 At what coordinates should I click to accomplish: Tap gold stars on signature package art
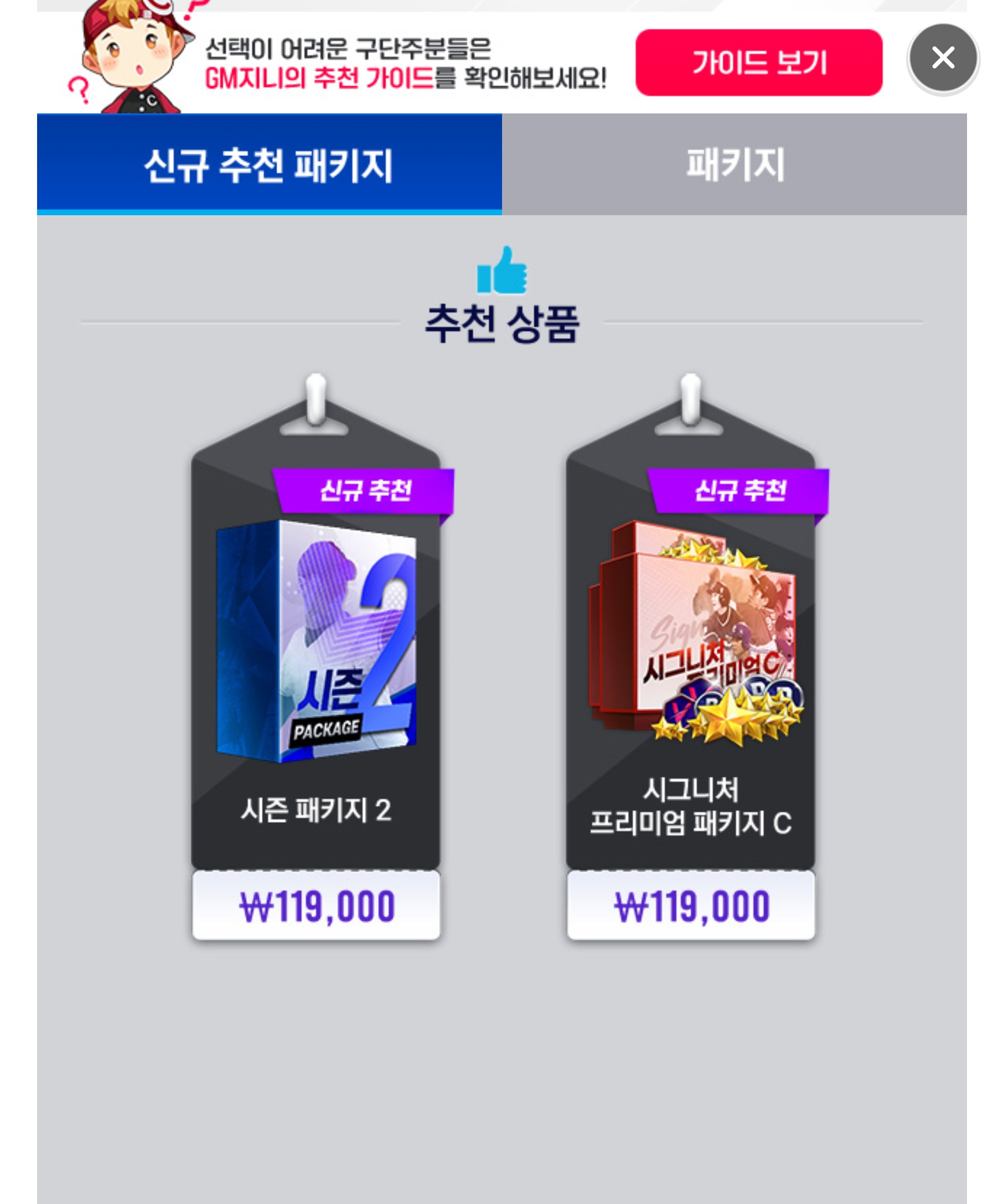[729, 717]
